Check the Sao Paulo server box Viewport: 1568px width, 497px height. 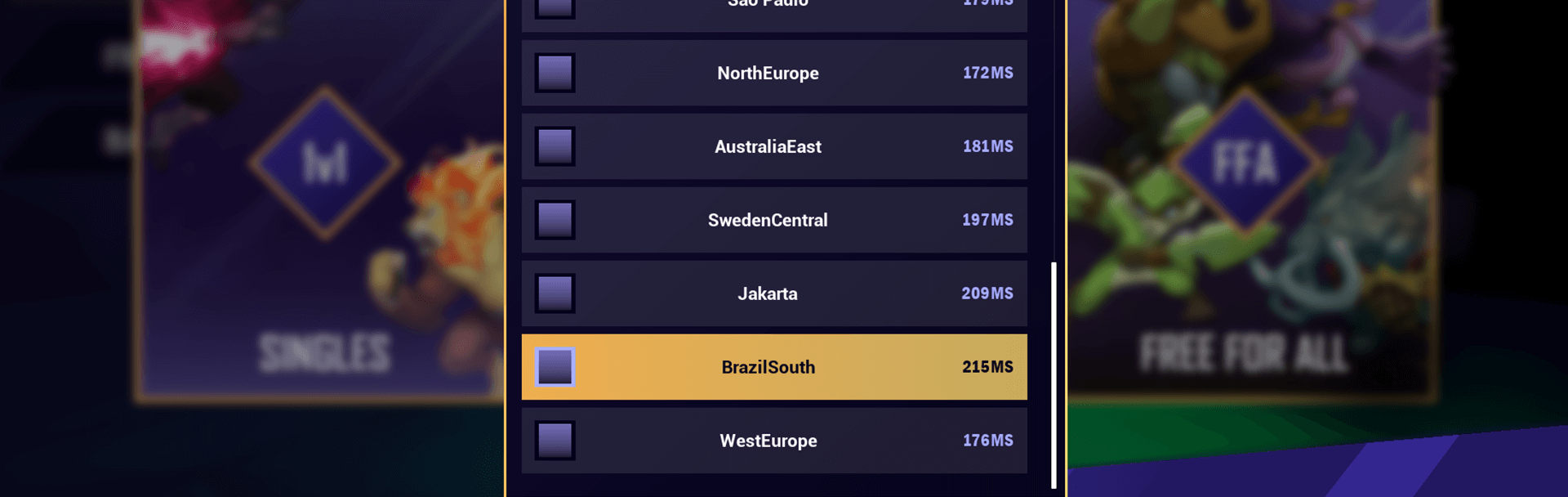click(x=555, y=7)
